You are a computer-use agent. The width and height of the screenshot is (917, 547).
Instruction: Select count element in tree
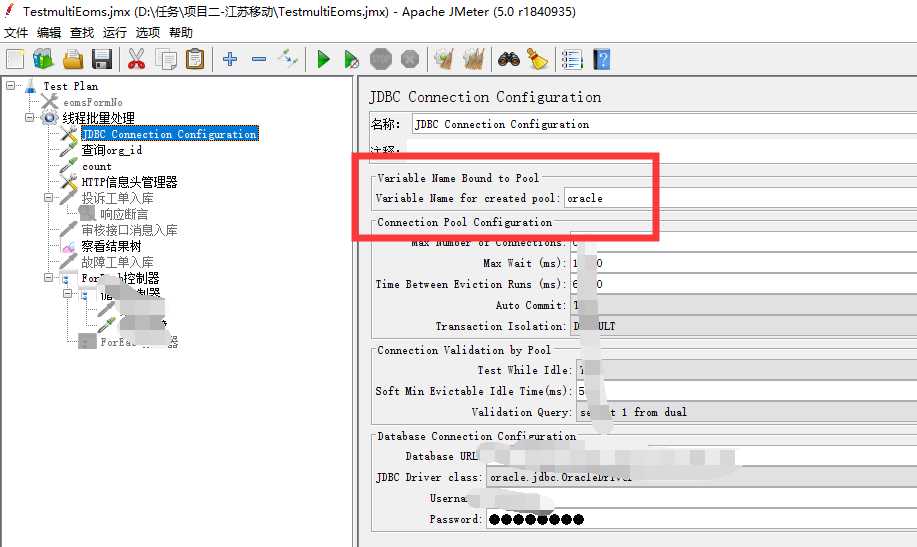[x=96, y=167]
